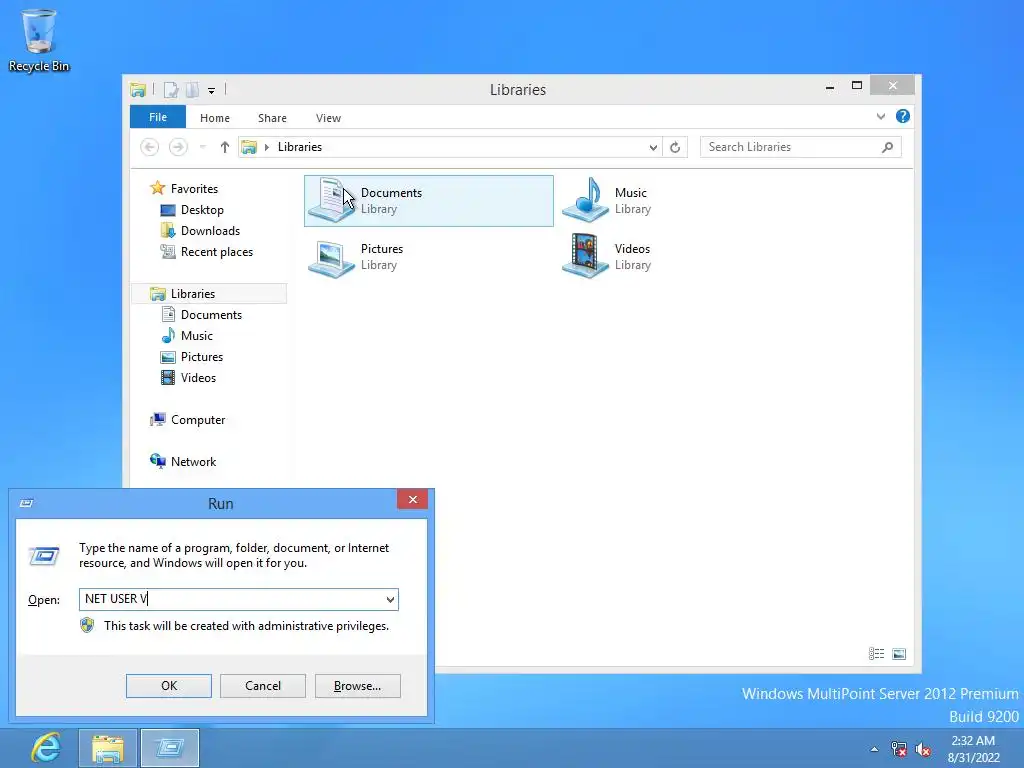Refresh the Libraries view
The height and width of the screenshot is (768, 1024).
pyautogui.click(x=675, y=148)
